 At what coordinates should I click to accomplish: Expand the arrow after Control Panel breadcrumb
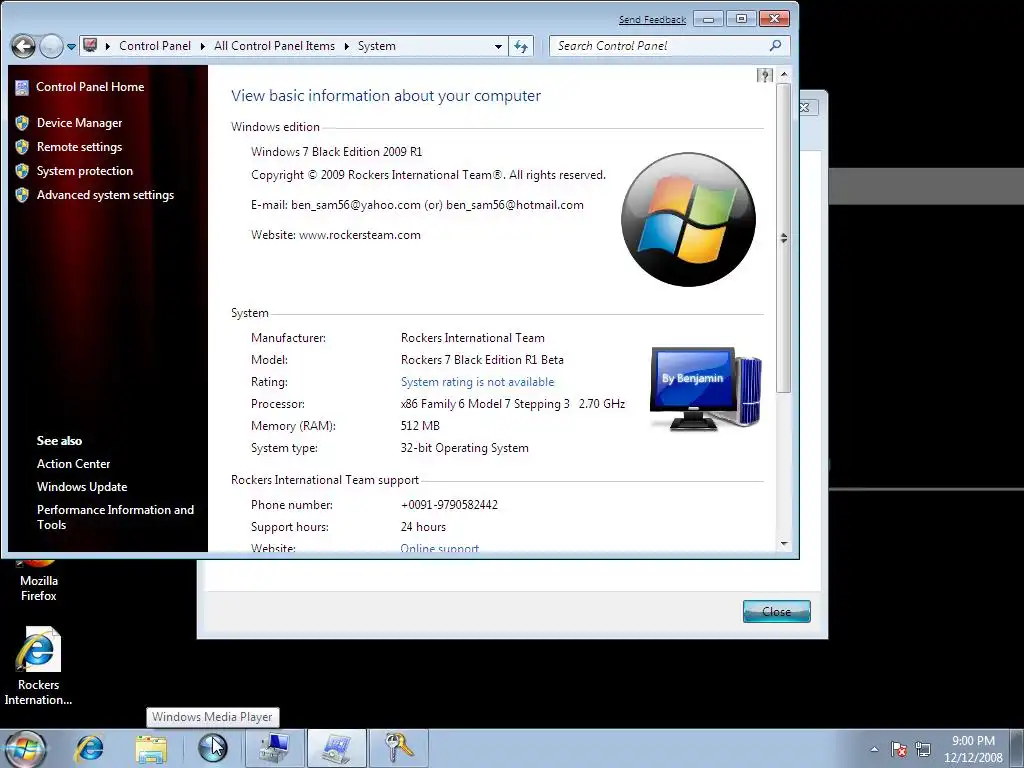coord(202,46)
